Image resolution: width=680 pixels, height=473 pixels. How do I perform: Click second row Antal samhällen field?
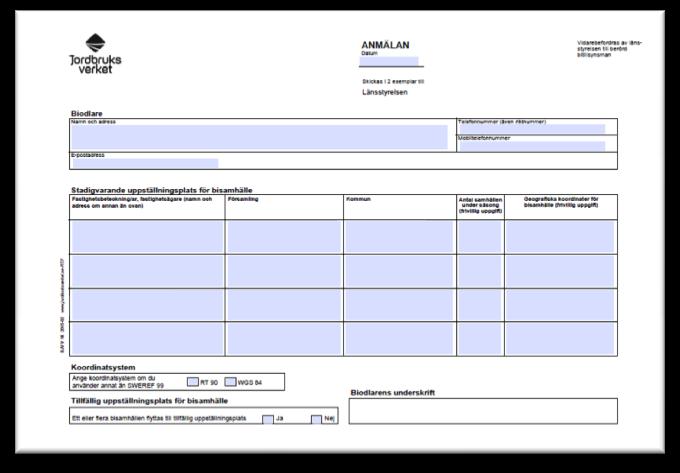tap(480, 271)
